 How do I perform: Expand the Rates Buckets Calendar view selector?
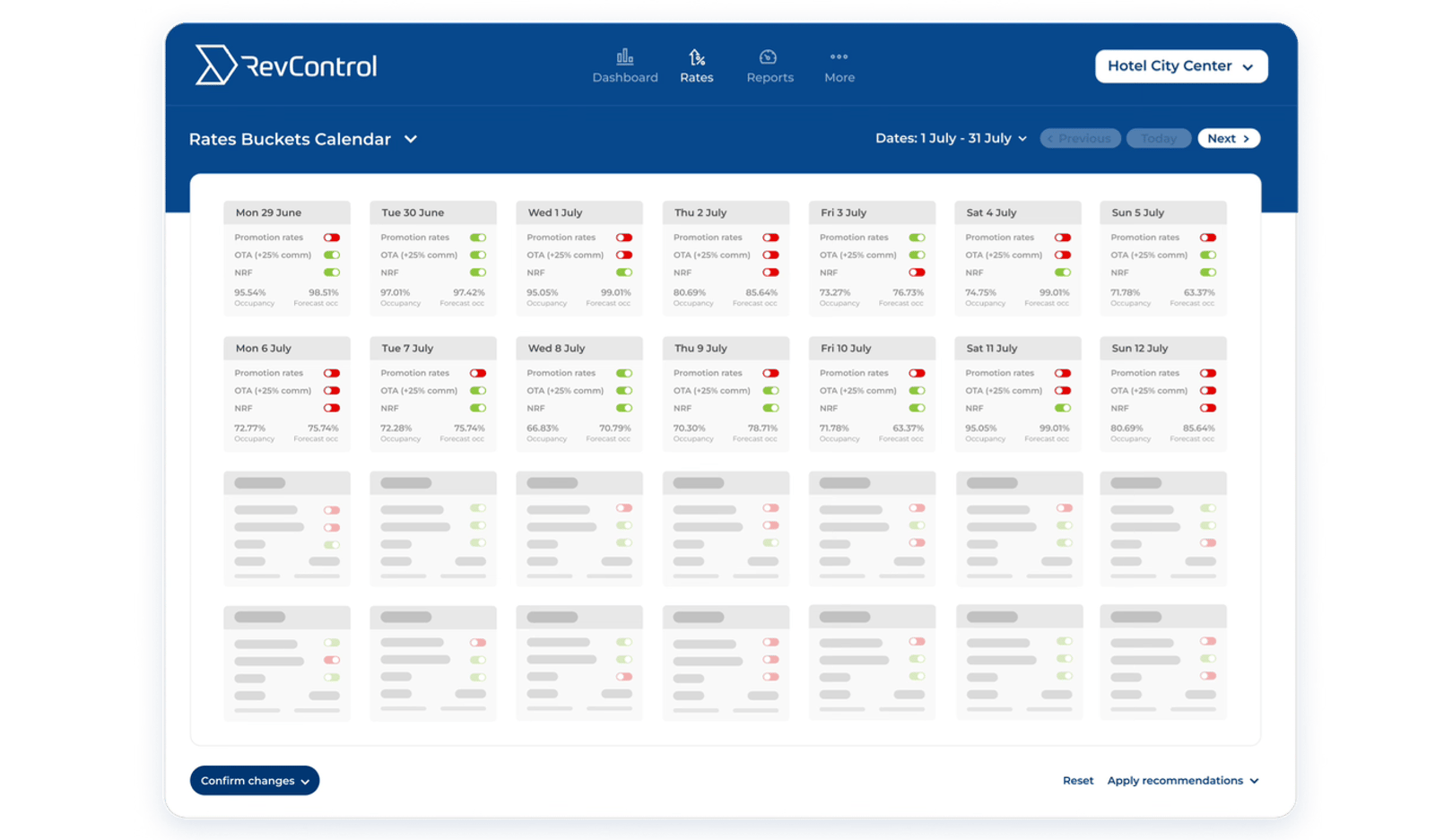(303, 139)
